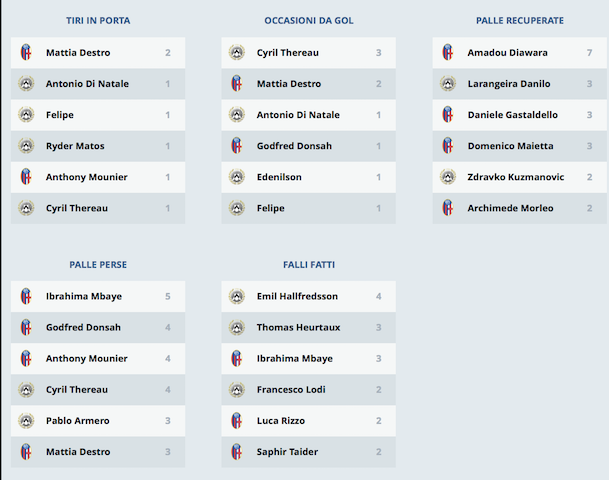Screen dimensions: 609x480
Task: Click the Bologna crest beside Daniele Gastaldello
Action: (x=448, y=115)
